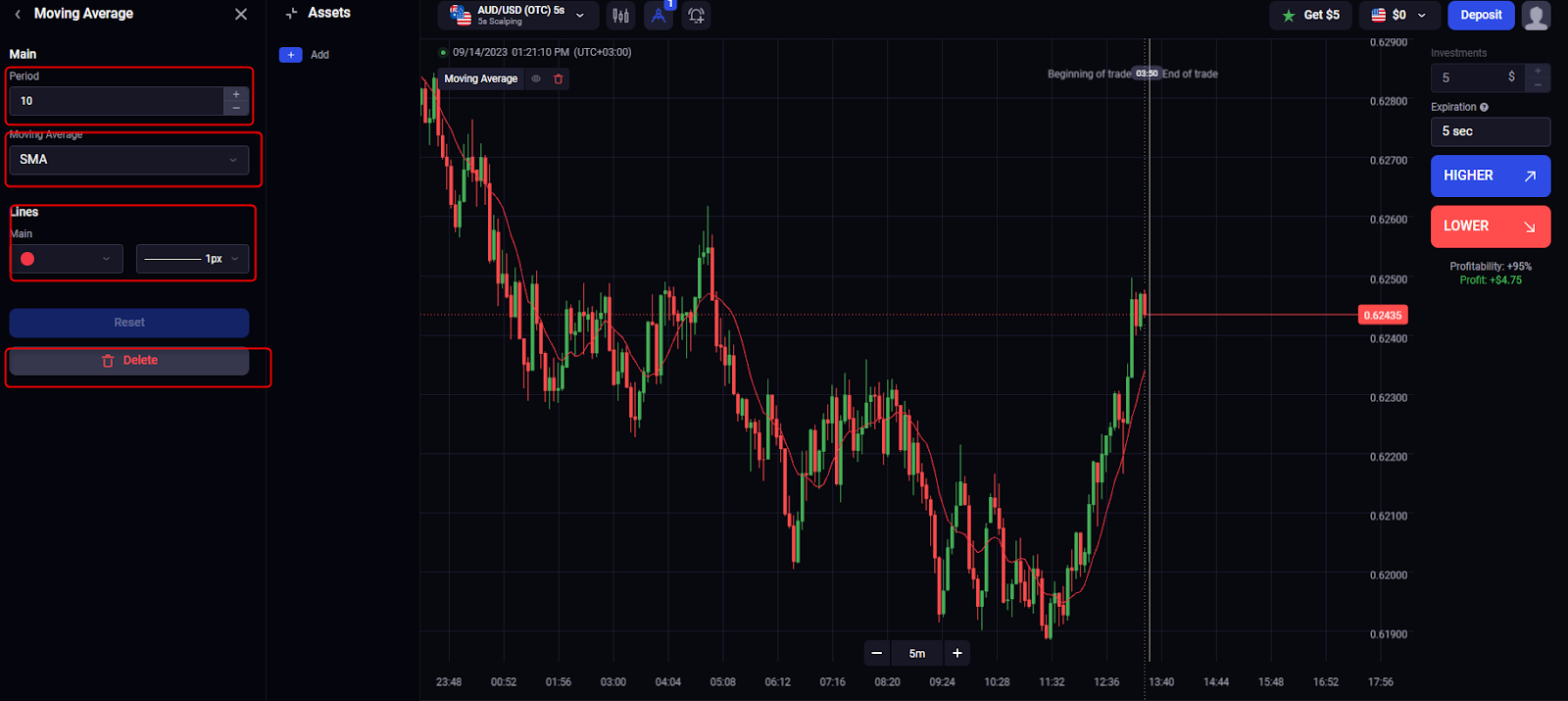Screen dimensions: 1568x701
Task: Open the SMA moving average type dropdown
Action: coord(129,160)
